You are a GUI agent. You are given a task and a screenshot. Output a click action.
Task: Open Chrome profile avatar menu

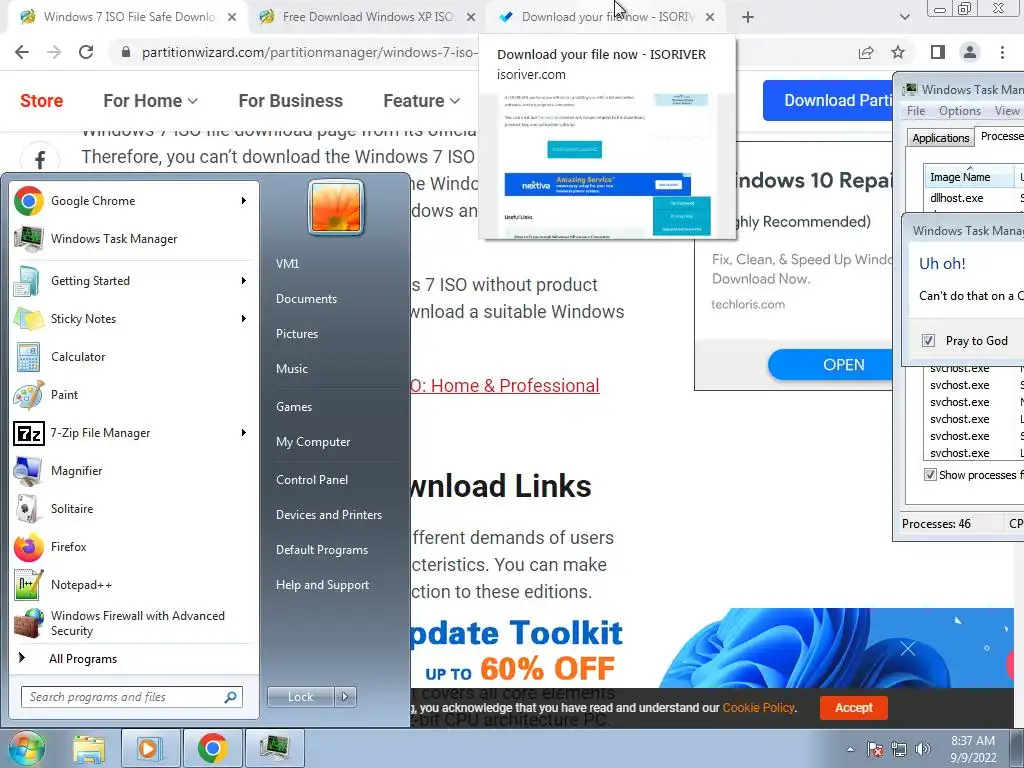pos(970,52)
